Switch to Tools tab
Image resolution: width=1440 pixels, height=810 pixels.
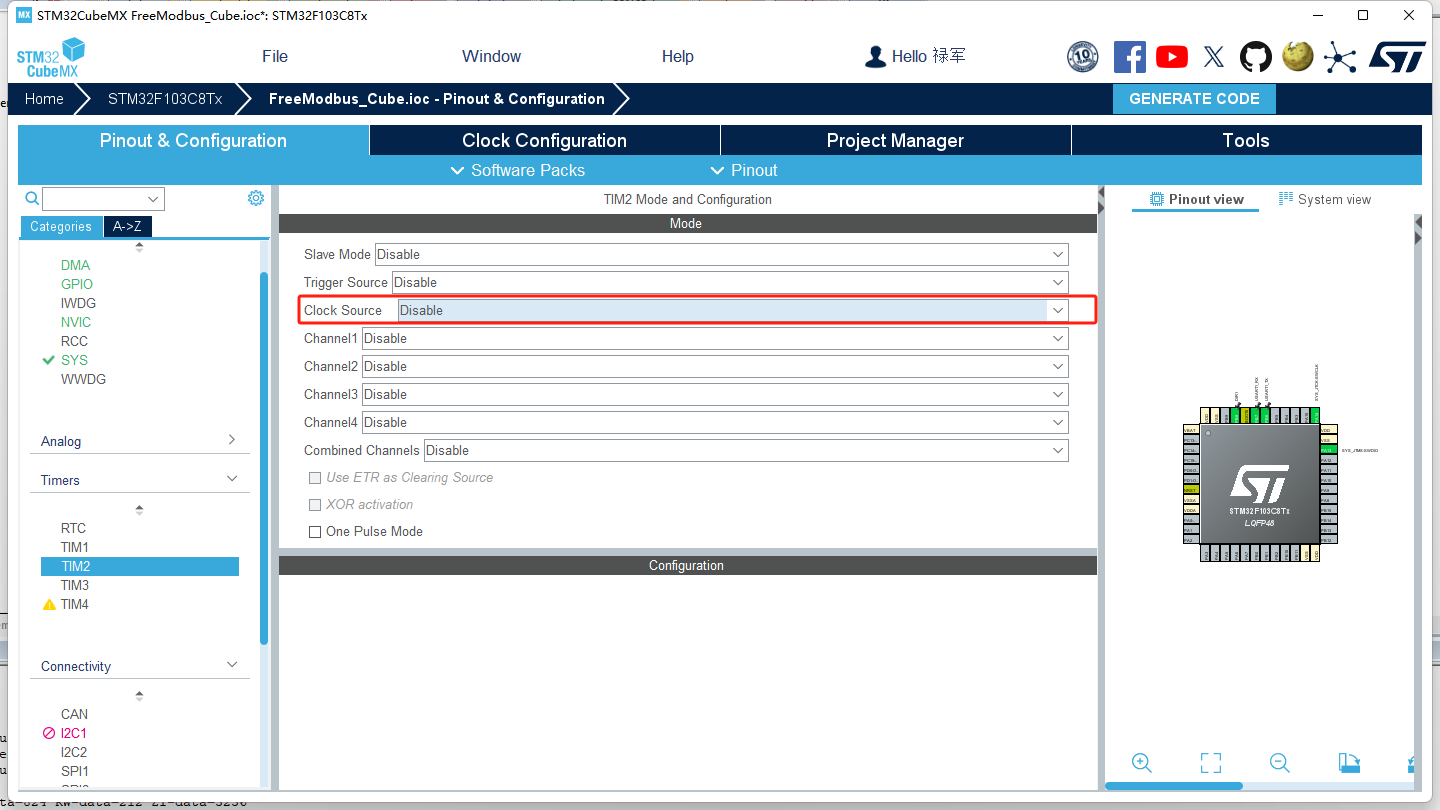pos(1246,140)
